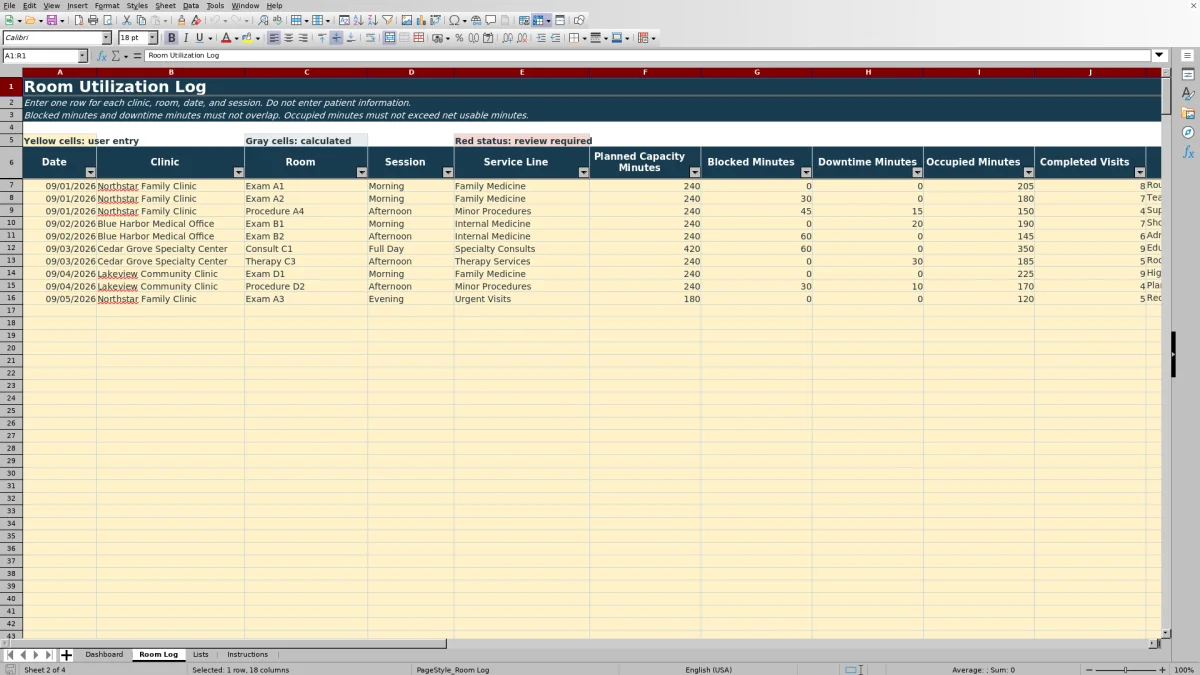
Task: Open the Font name dropdown
Action: click(107, 38)
